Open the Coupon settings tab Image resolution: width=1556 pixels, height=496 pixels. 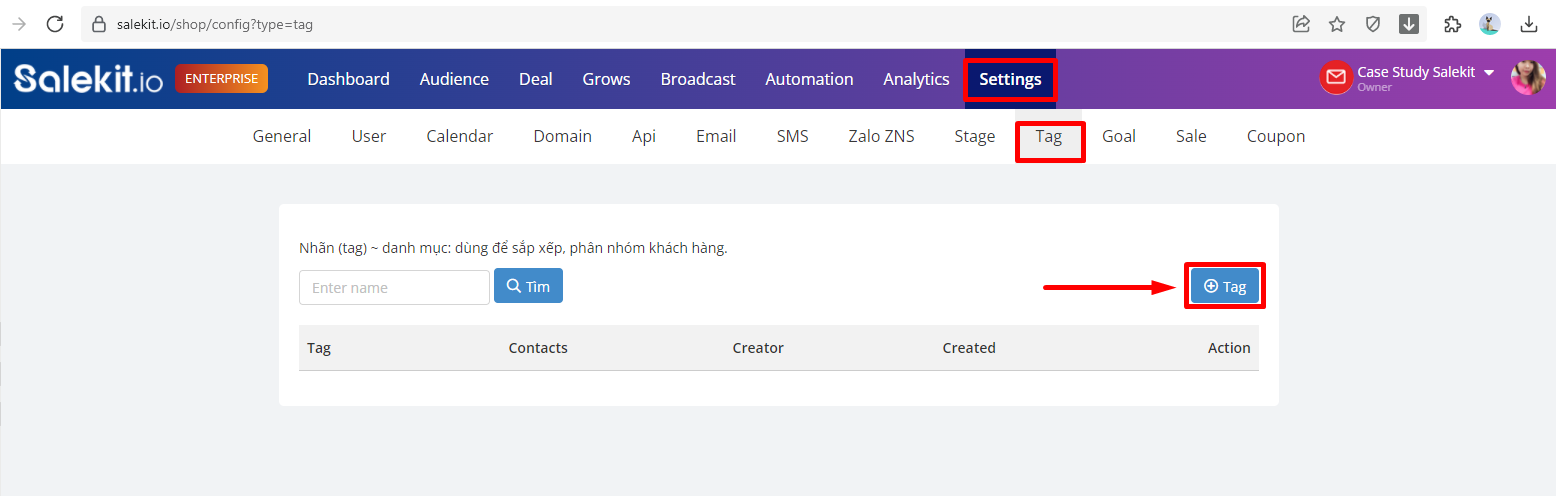1276,136
